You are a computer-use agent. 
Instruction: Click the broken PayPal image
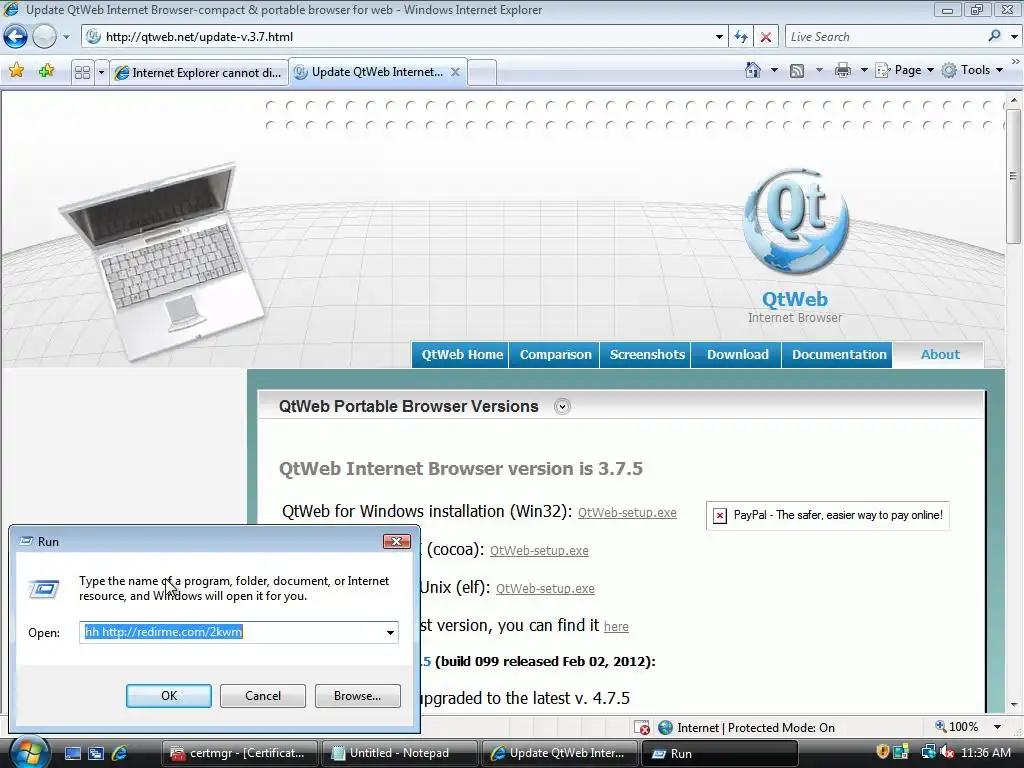[827, 515]
